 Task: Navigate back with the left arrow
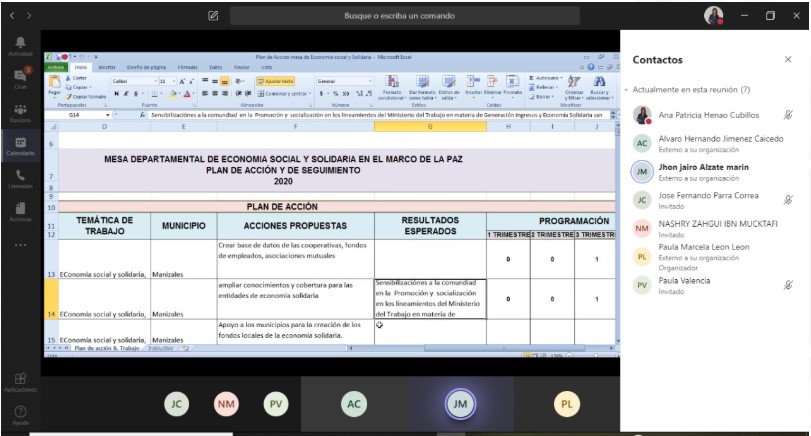click(x=13, y=16)
